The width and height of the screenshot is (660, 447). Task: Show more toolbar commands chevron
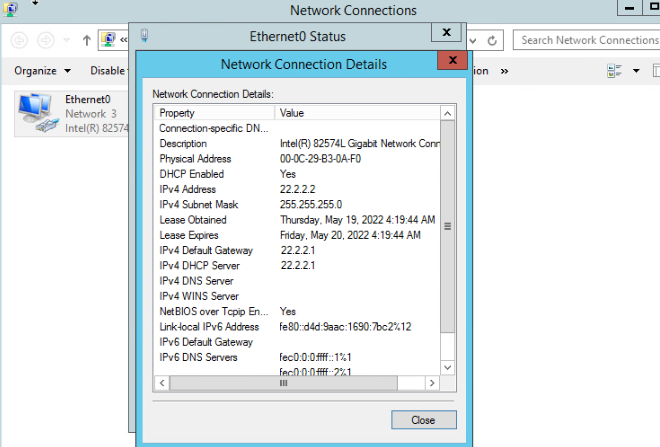[x=504, y=71]
